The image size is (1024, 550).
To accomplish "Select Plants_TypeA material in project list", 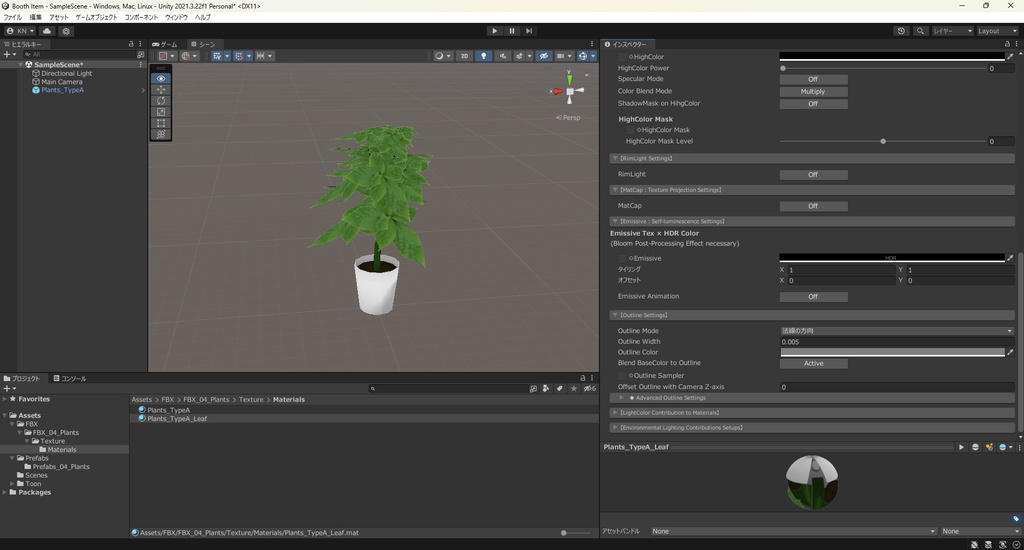I will [168, 410].
